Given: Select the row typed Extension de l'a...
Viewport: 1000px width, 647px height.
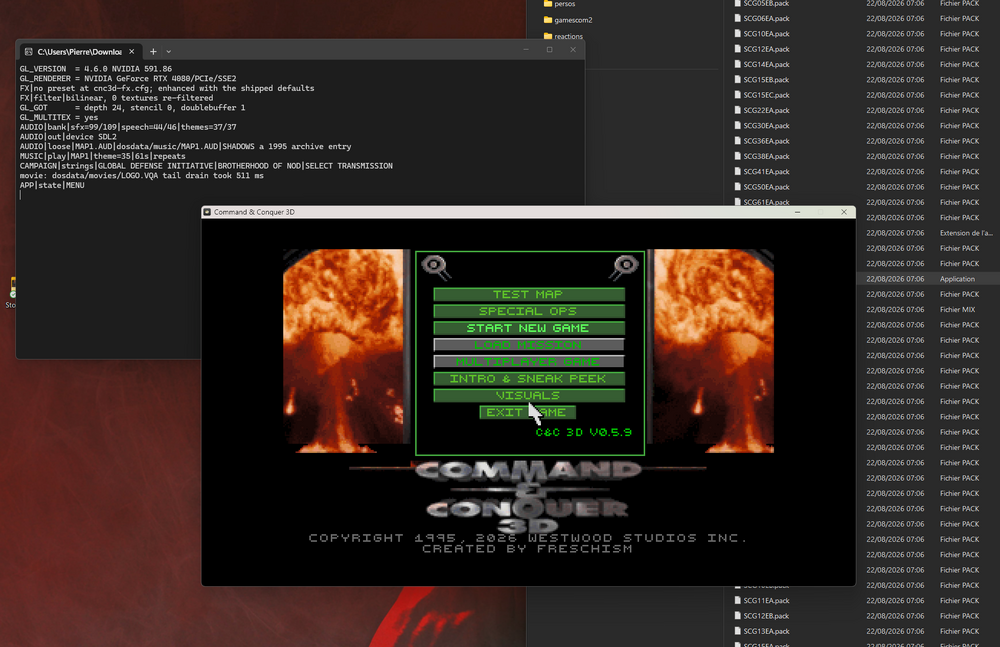Looking at the screenshot, I should (928, 233).
